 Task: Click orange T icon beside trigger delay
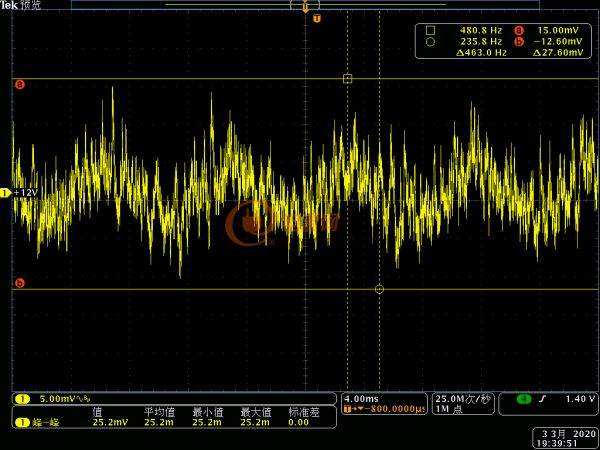[347, 409]
